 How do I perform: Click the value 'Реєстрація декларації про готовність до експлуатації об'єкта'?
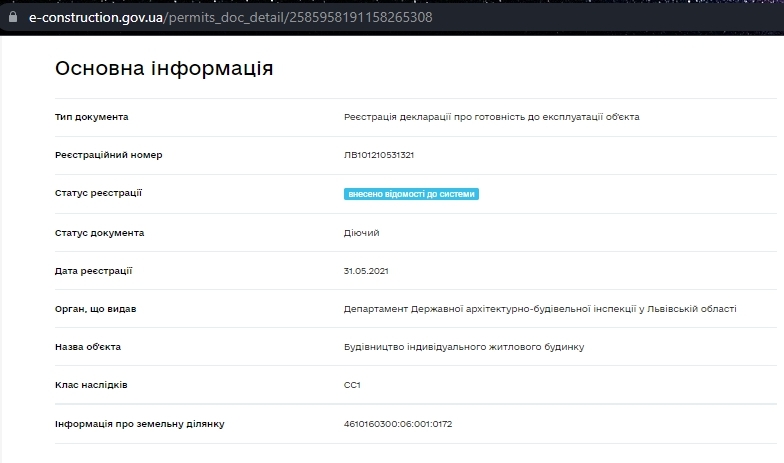pos(492,117)
